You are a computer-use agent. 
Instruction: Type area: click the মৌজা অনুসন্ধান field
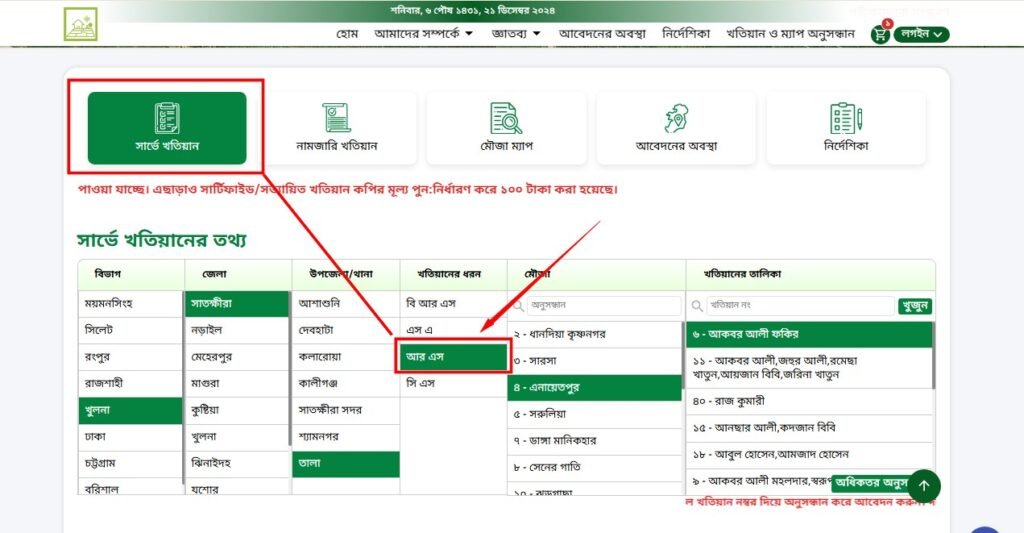[x=604, y=306]
